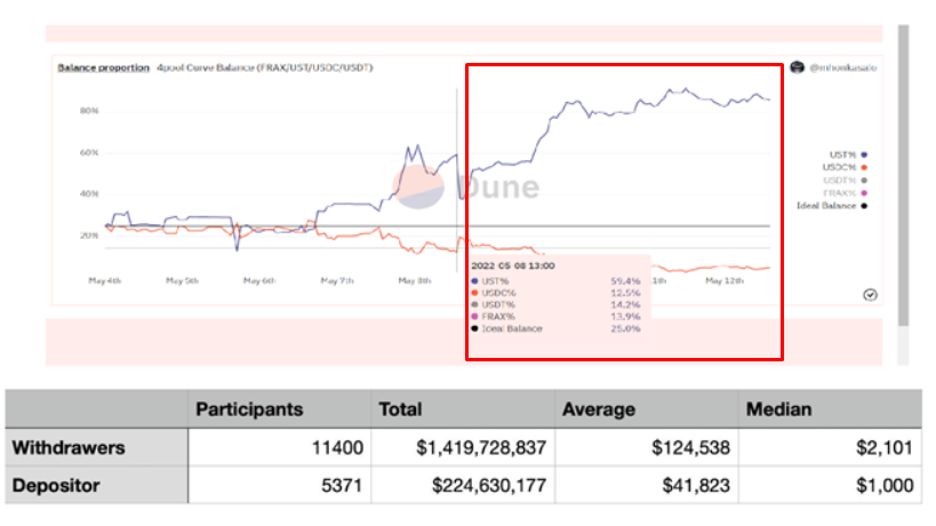Click the May 7th label on the x-axis
Image resolution: width=936 pixels, height=526 pixels.
click(337, 281)
